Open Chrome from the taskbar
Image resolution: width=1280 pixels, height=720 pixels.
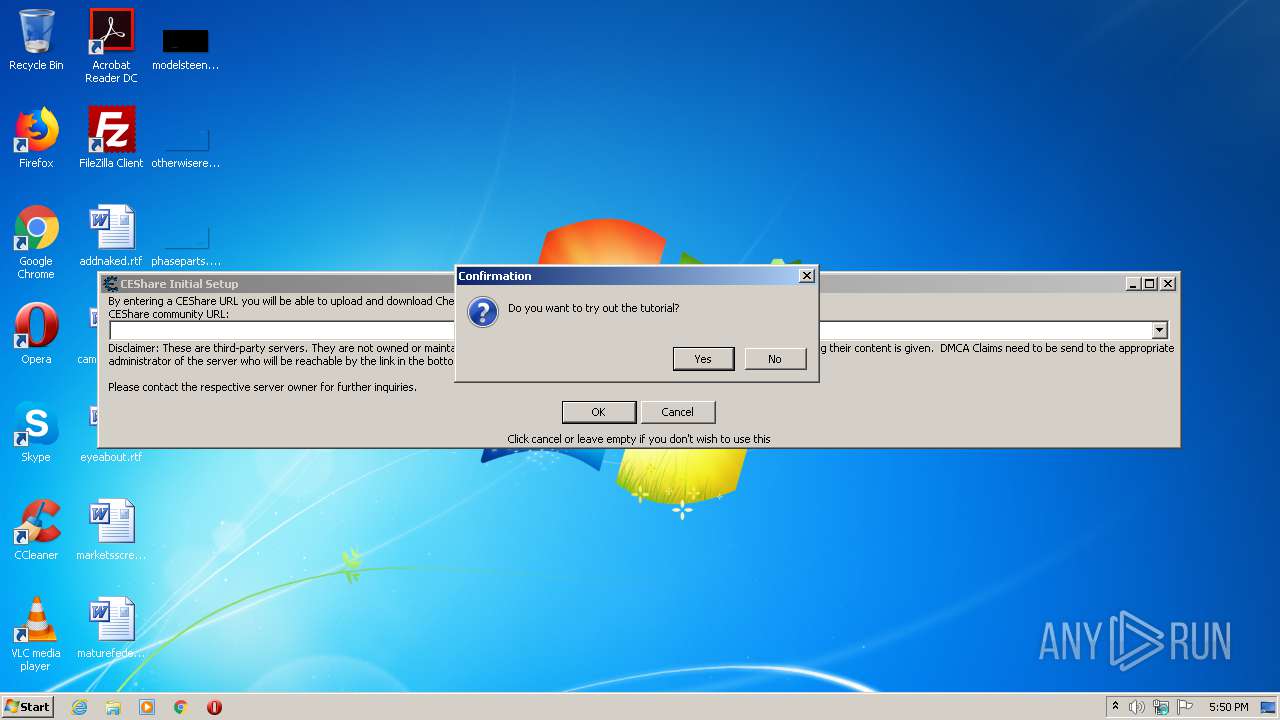coord(181,707)
